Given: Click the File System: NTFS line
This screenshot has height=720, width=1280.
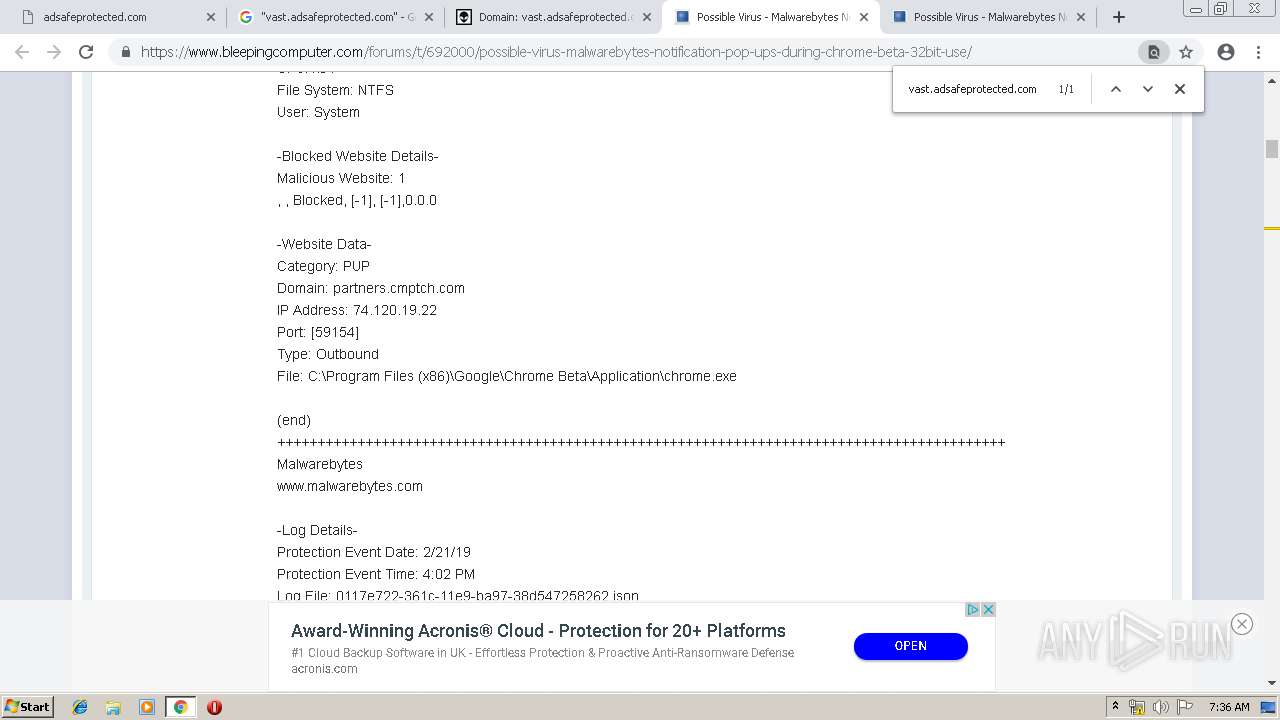Looking at the screenshot, I should pyautogui.click(x=335, y=90).
